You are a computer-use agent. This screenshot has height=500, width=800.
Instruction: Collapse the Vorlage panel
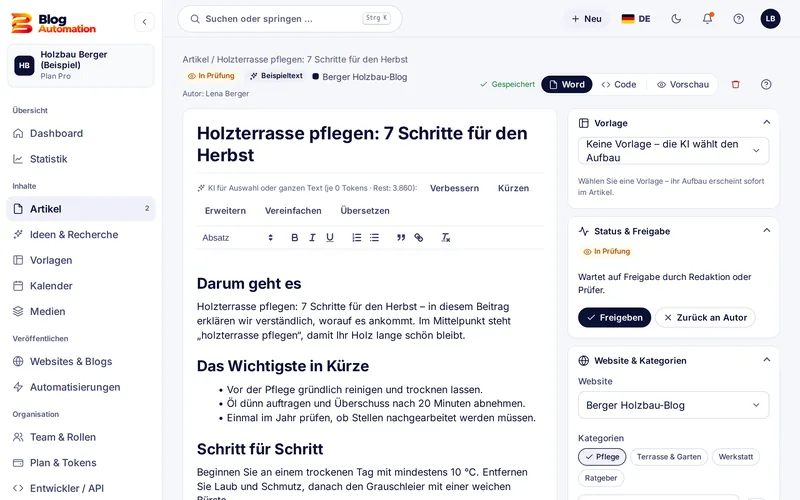click(766, 122)
